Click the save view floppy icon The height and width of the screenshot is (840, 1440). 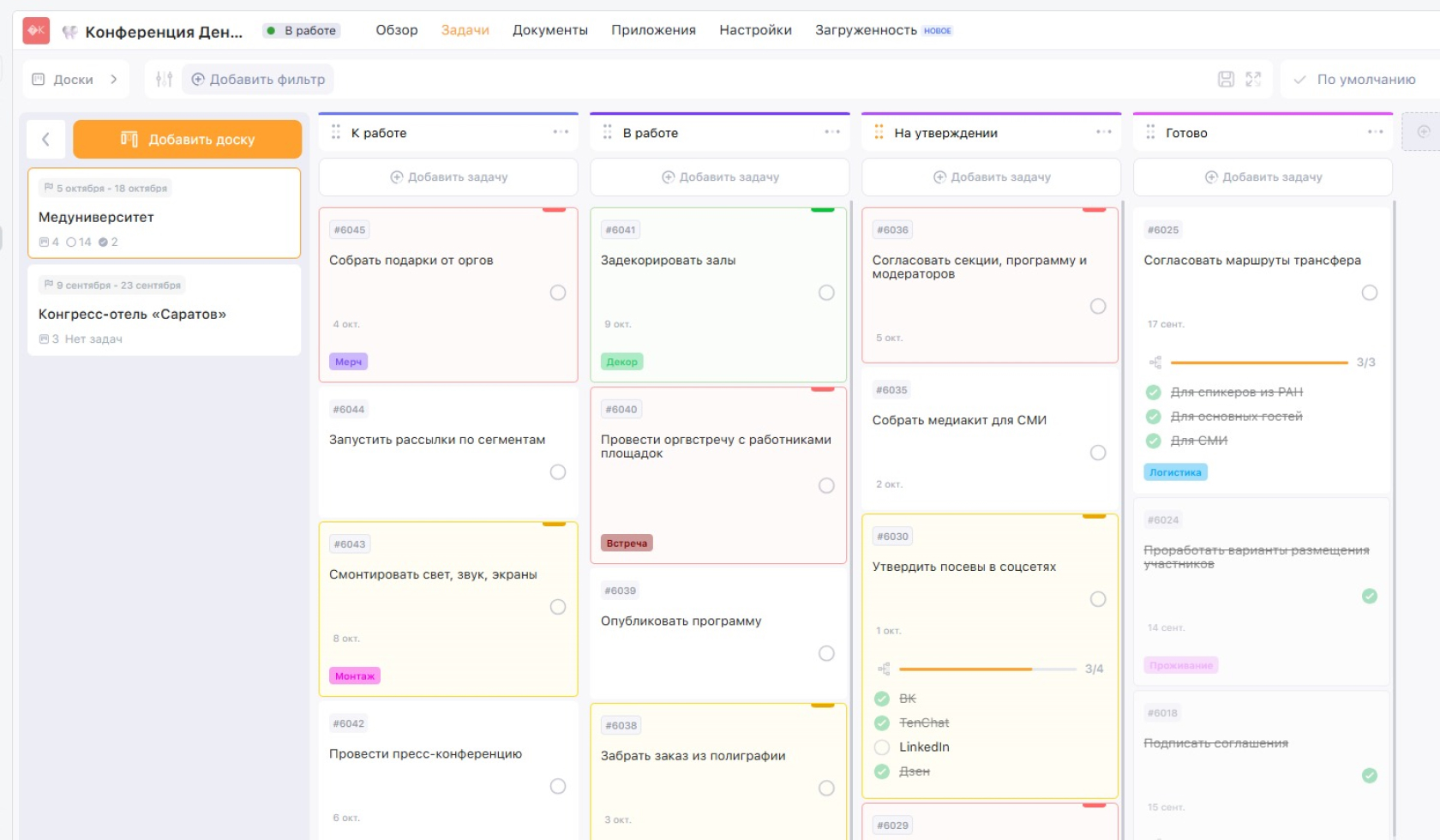pyautogui.click(x=1227, y=79)
